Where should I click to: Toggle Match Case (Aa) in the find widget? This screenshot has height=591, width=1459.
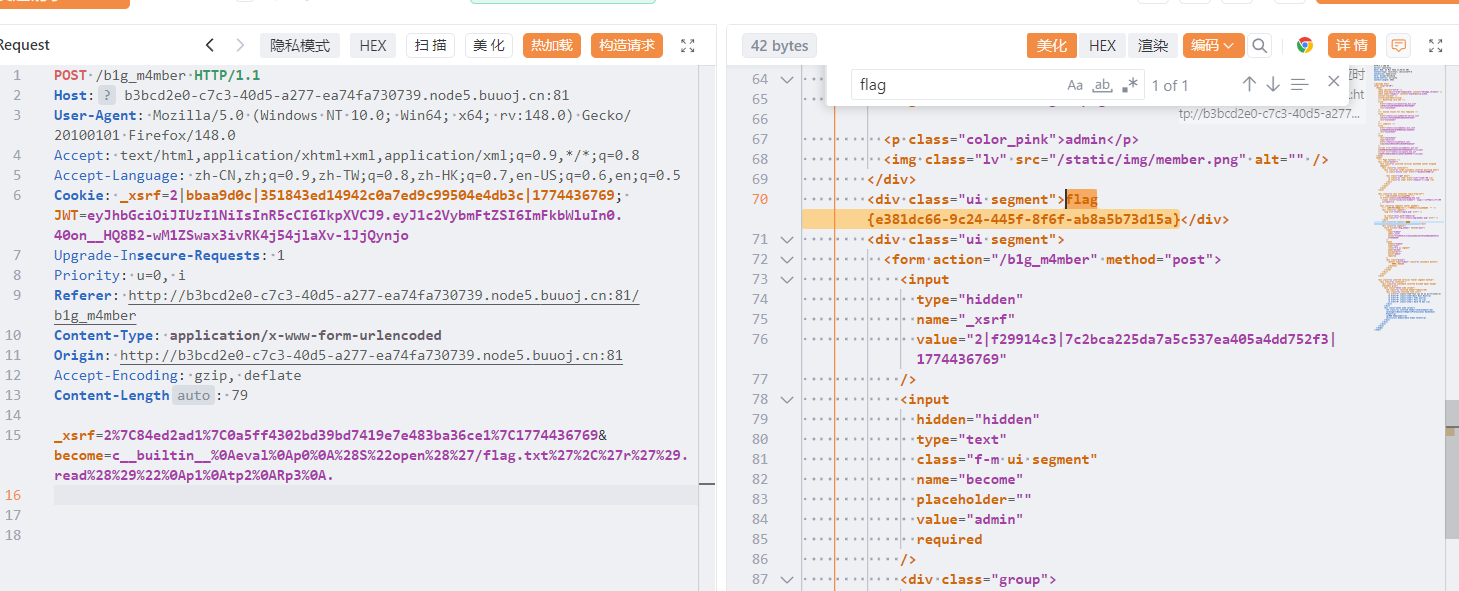[1075, 85]
